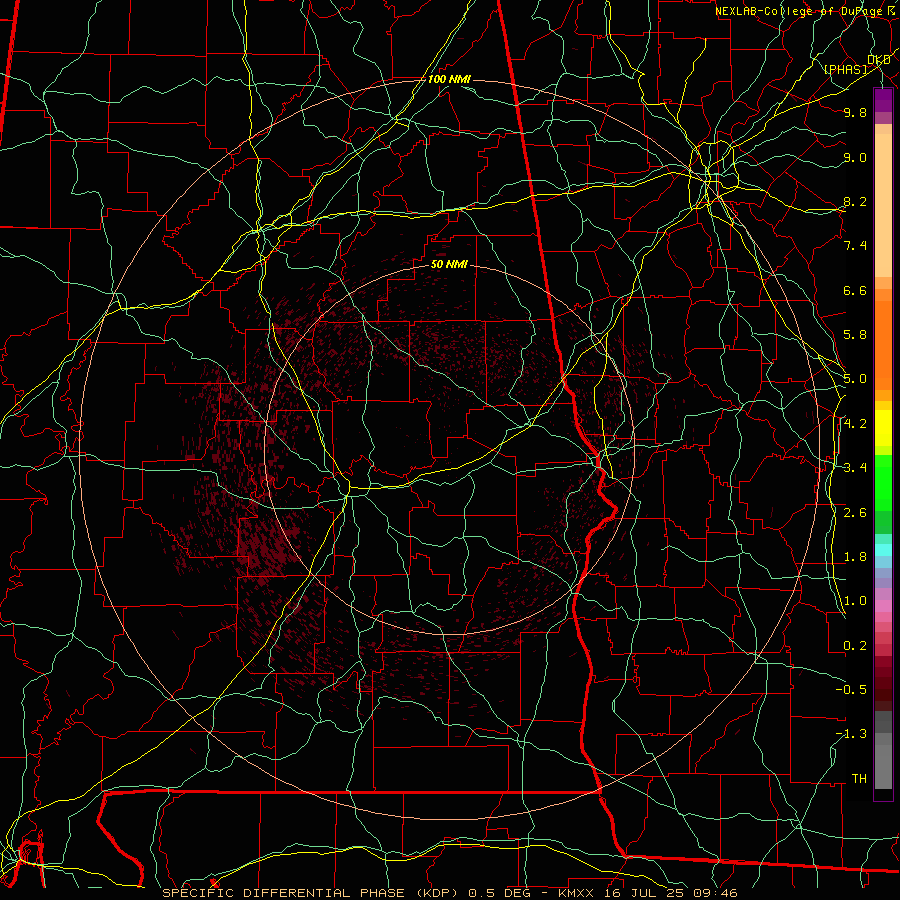Click the 2.6 value on the color scale
The image size is (900, 900).
(x=855, y=513)
